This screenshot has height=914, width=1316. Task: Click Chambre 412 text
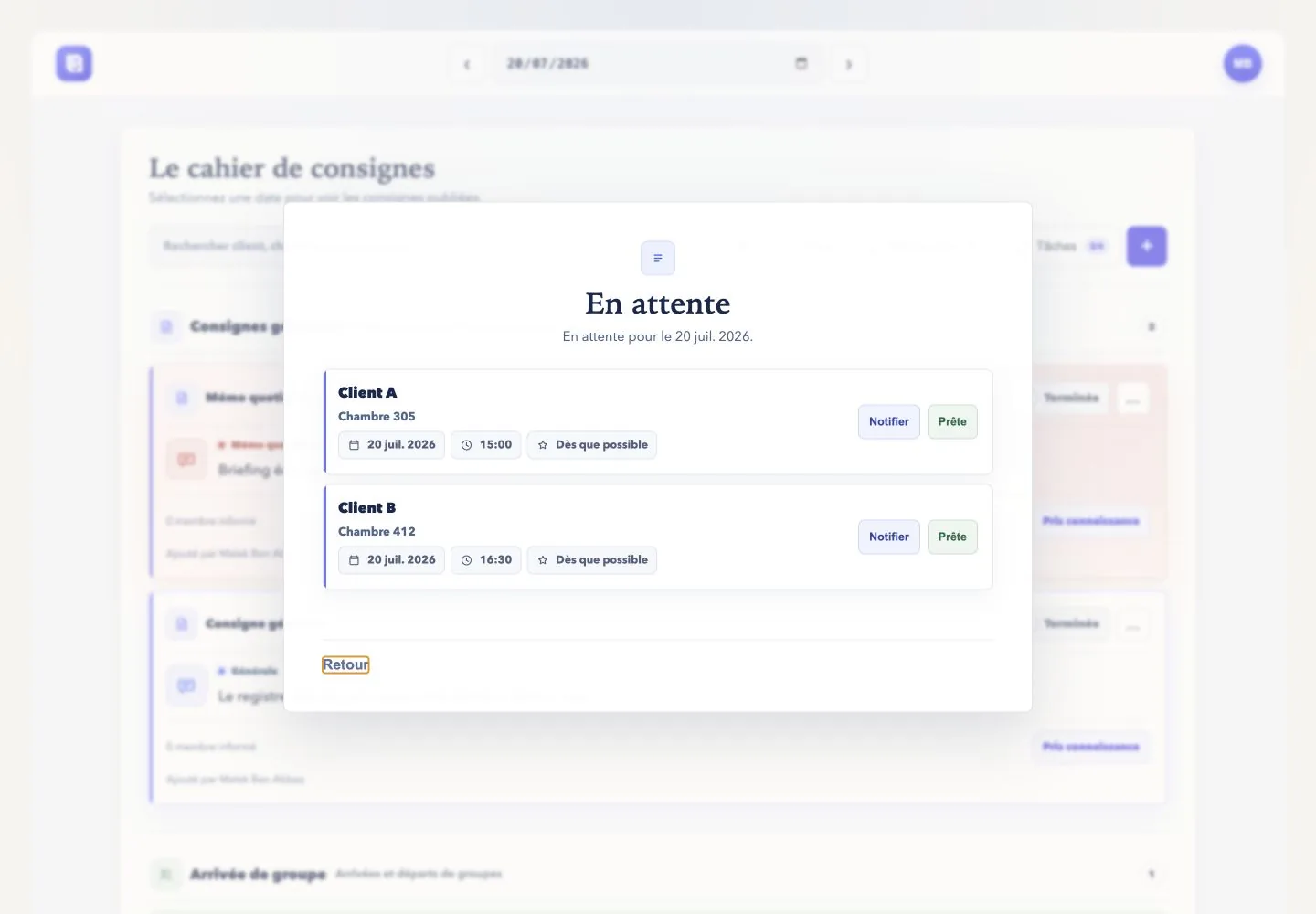tap(377, 531)
